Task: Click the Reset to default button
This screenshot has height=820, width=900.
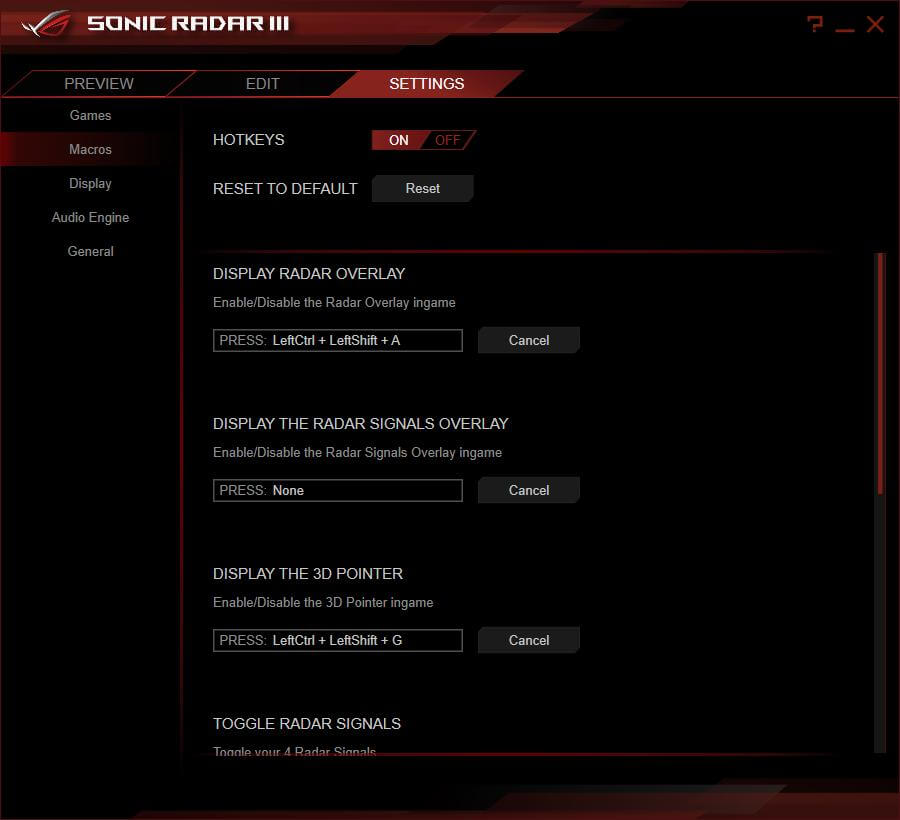Action: point(422,188)
